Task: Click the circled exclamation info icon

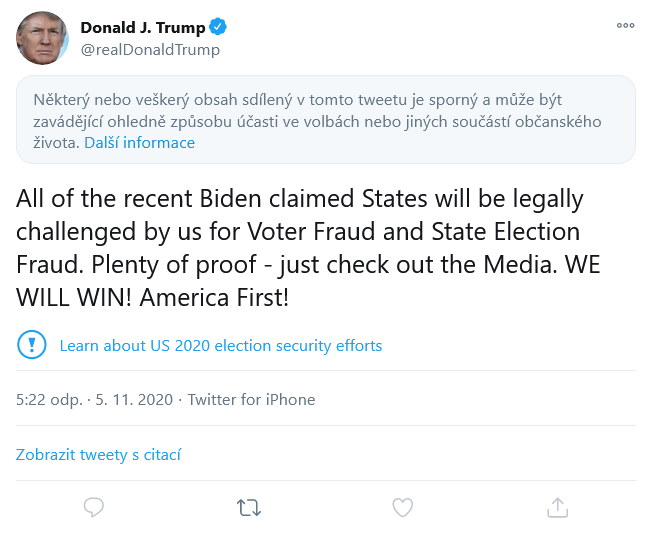Action: click(32, 345)
